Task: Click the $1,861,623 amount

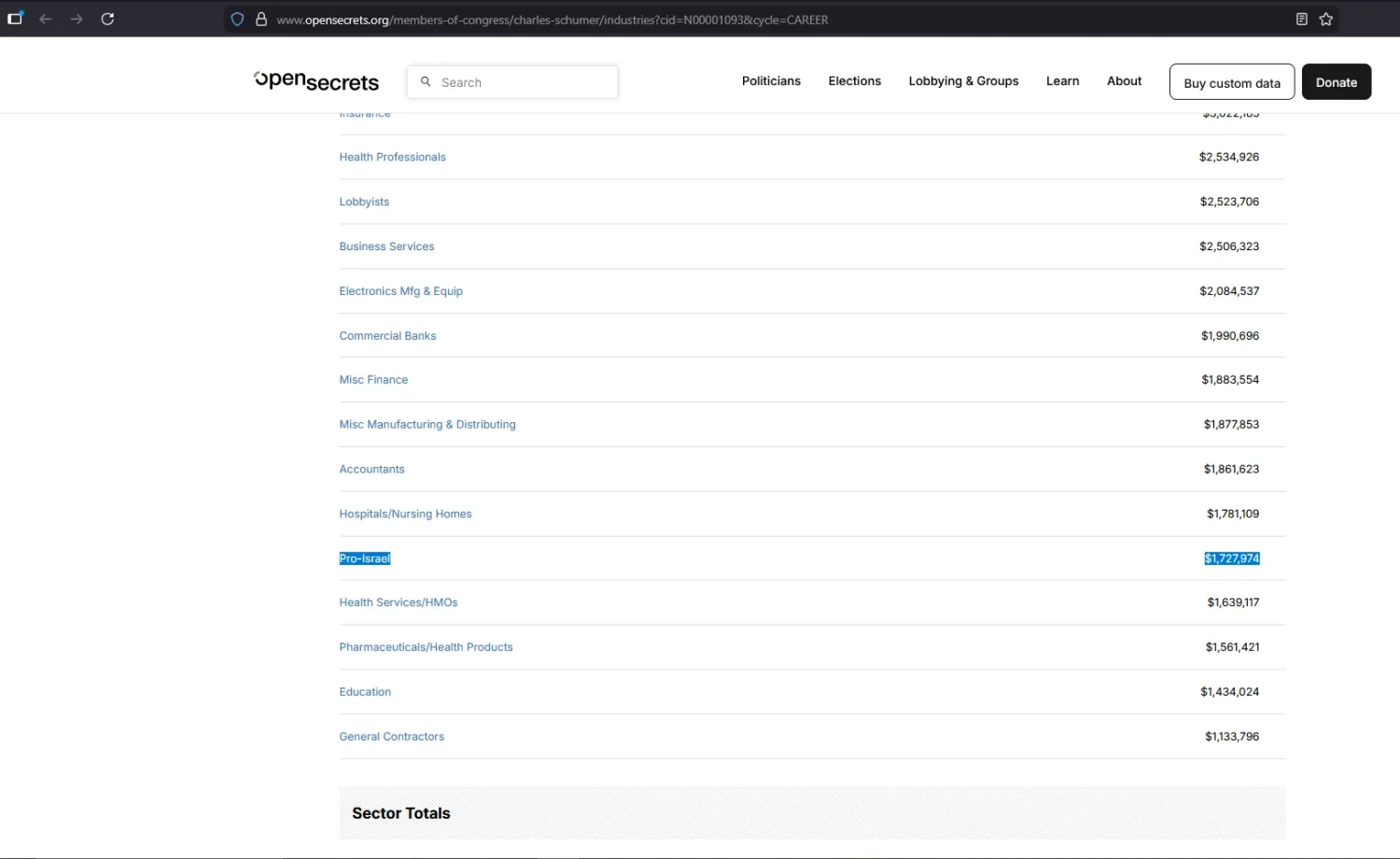Action: [1231, 470]
